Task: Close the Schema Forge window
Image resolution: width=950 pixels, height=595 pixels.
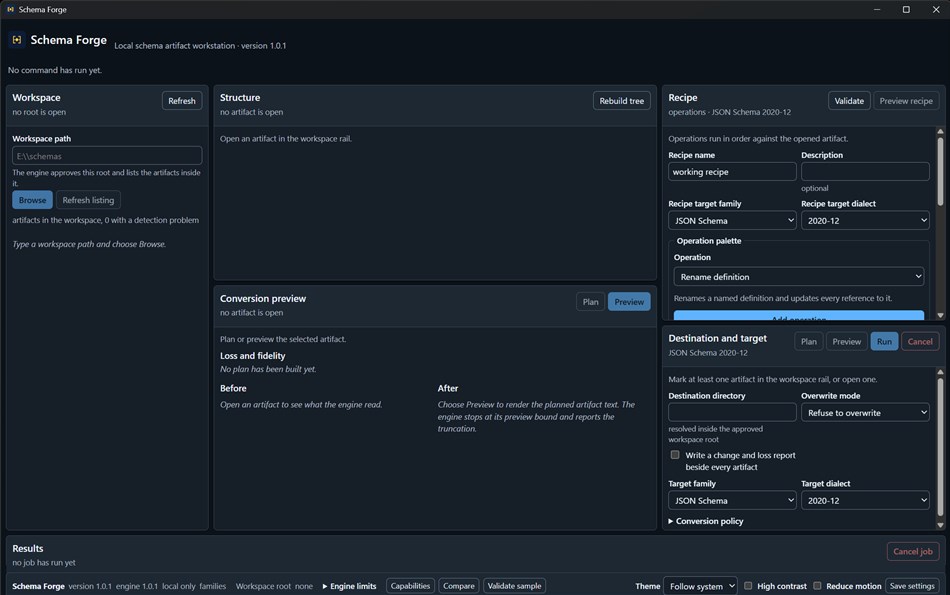Action: pos(935,9)
